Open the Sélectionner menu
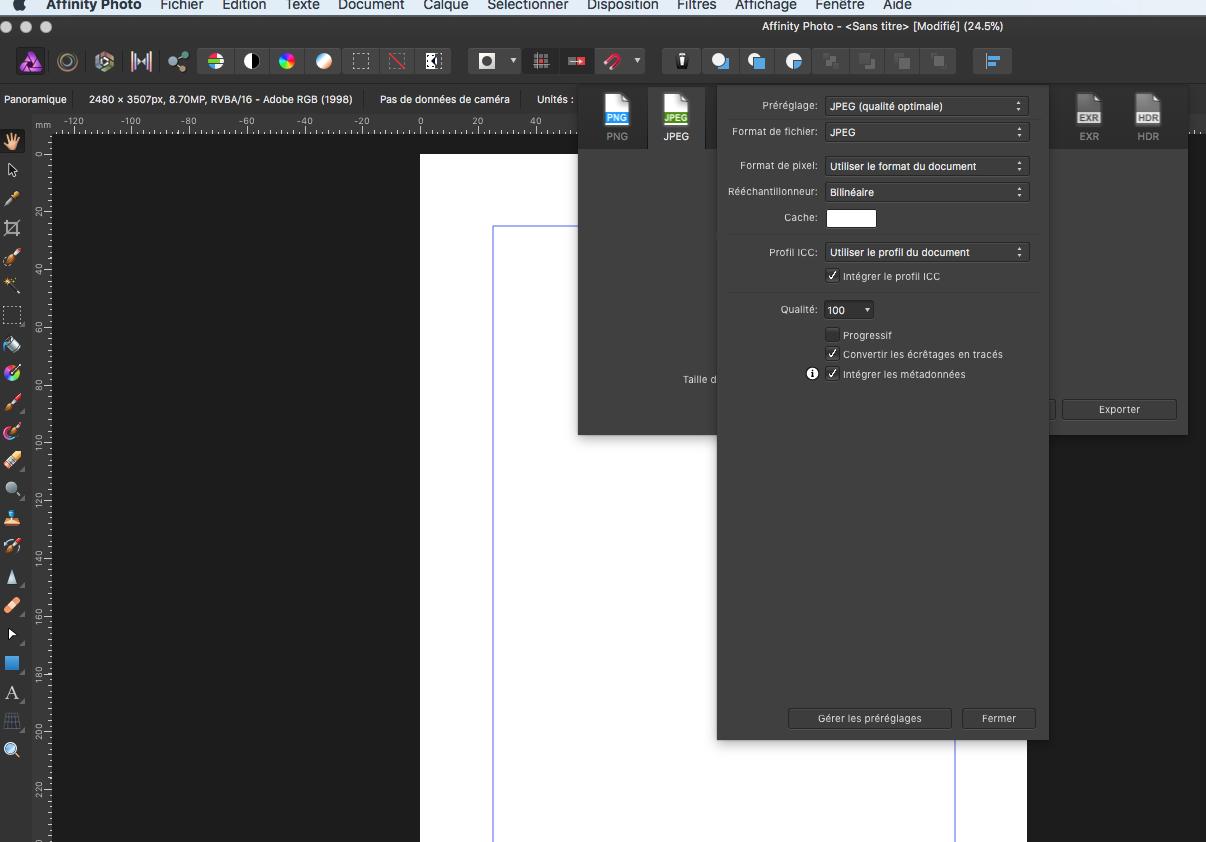The height and width of the screenshot is (842, 1206). (527, 5)
